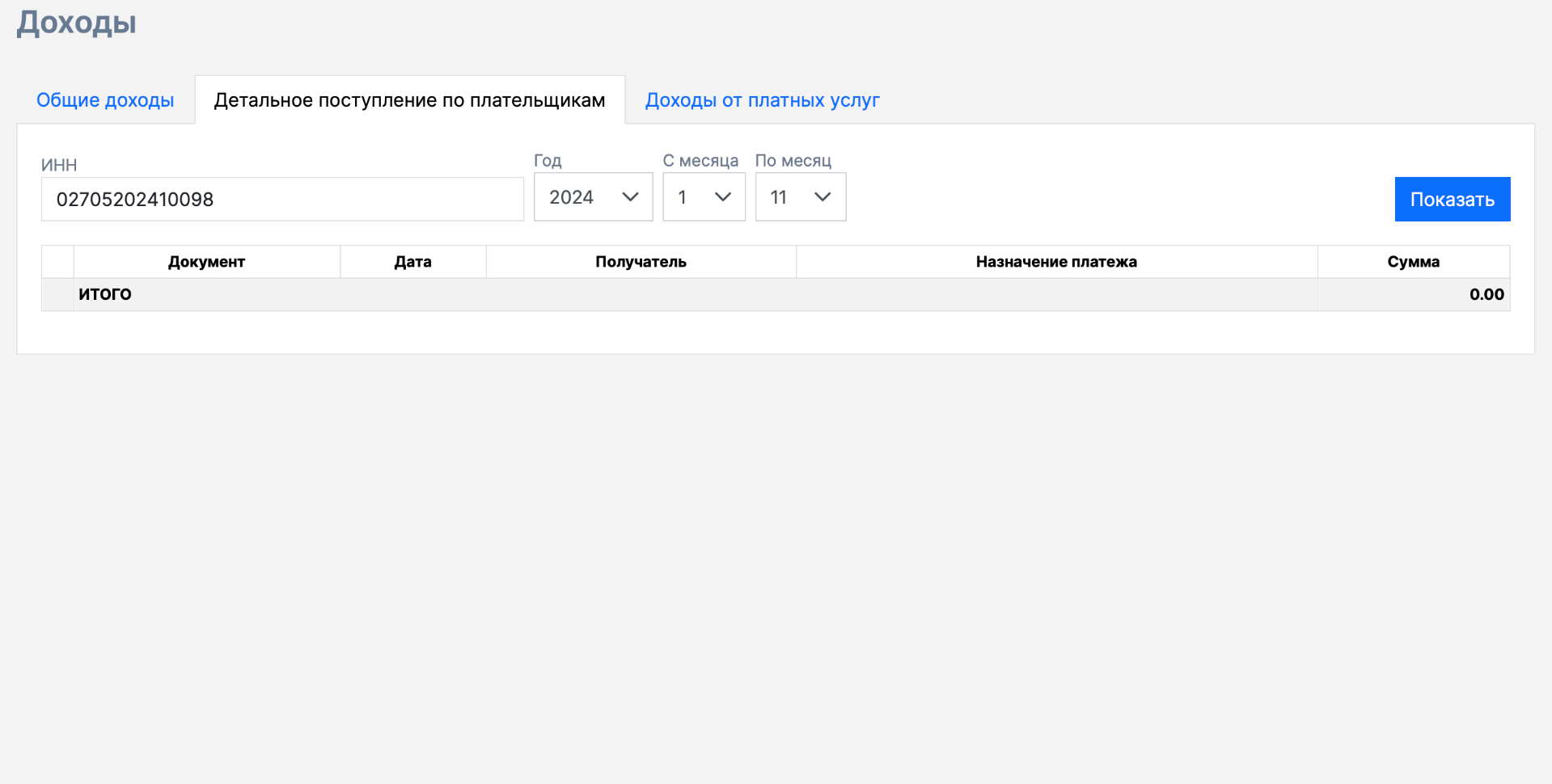Open the Доходы от платных услуг tab

[762, 100]
